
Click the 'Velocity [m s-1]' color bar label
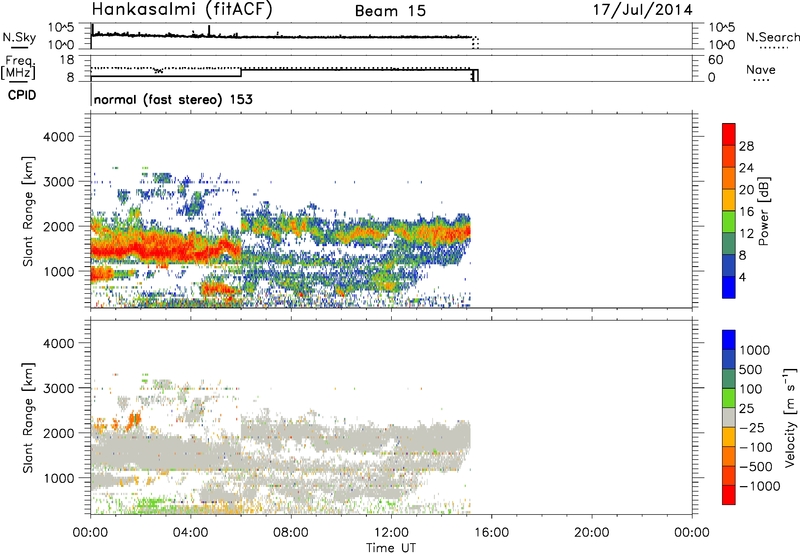pos(790,417)
